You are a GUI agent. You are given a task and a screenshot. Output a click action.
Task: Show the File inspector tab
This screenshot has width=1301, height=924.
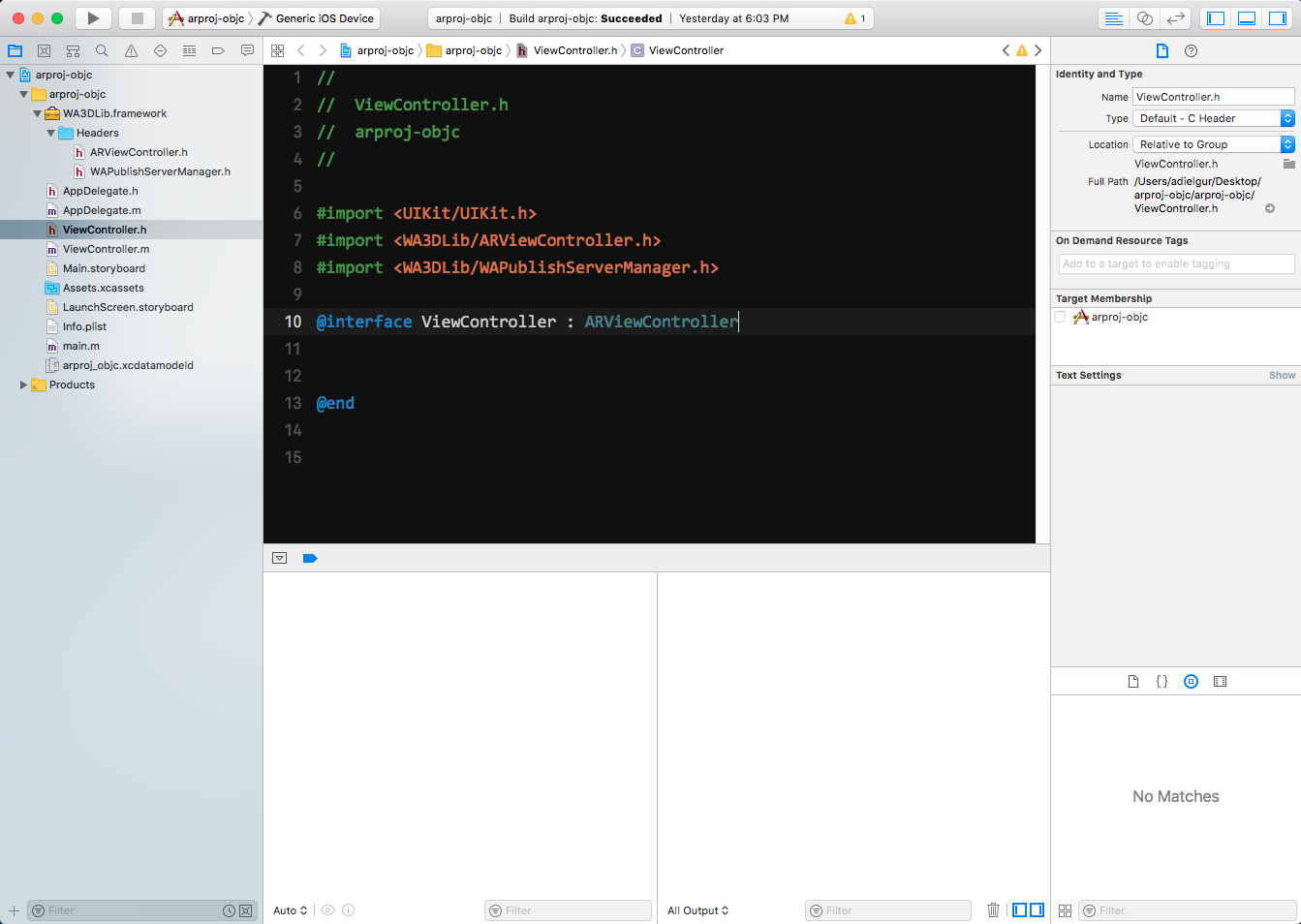tap(1162, 50)
